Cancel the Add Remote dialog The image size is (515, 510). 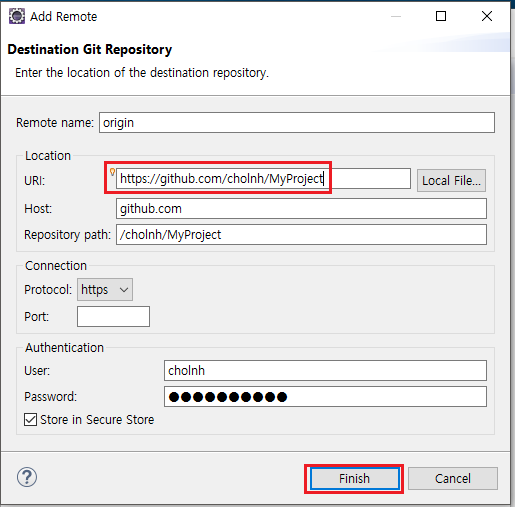pyautogui.click(x=453, y=479)
